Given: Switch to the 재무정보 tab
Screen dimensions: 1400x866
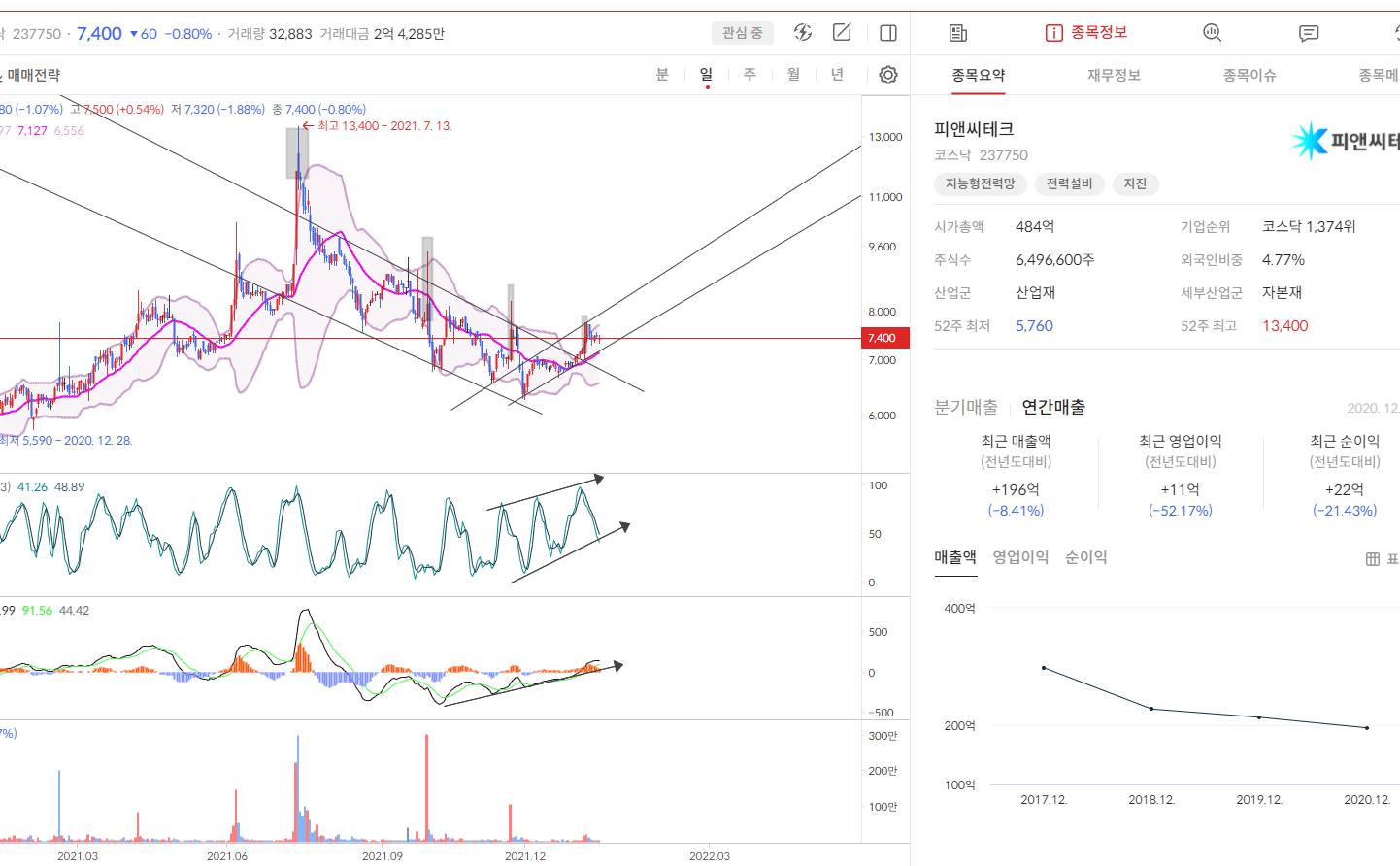Looking at the screenshot, I should (1114, 75).
